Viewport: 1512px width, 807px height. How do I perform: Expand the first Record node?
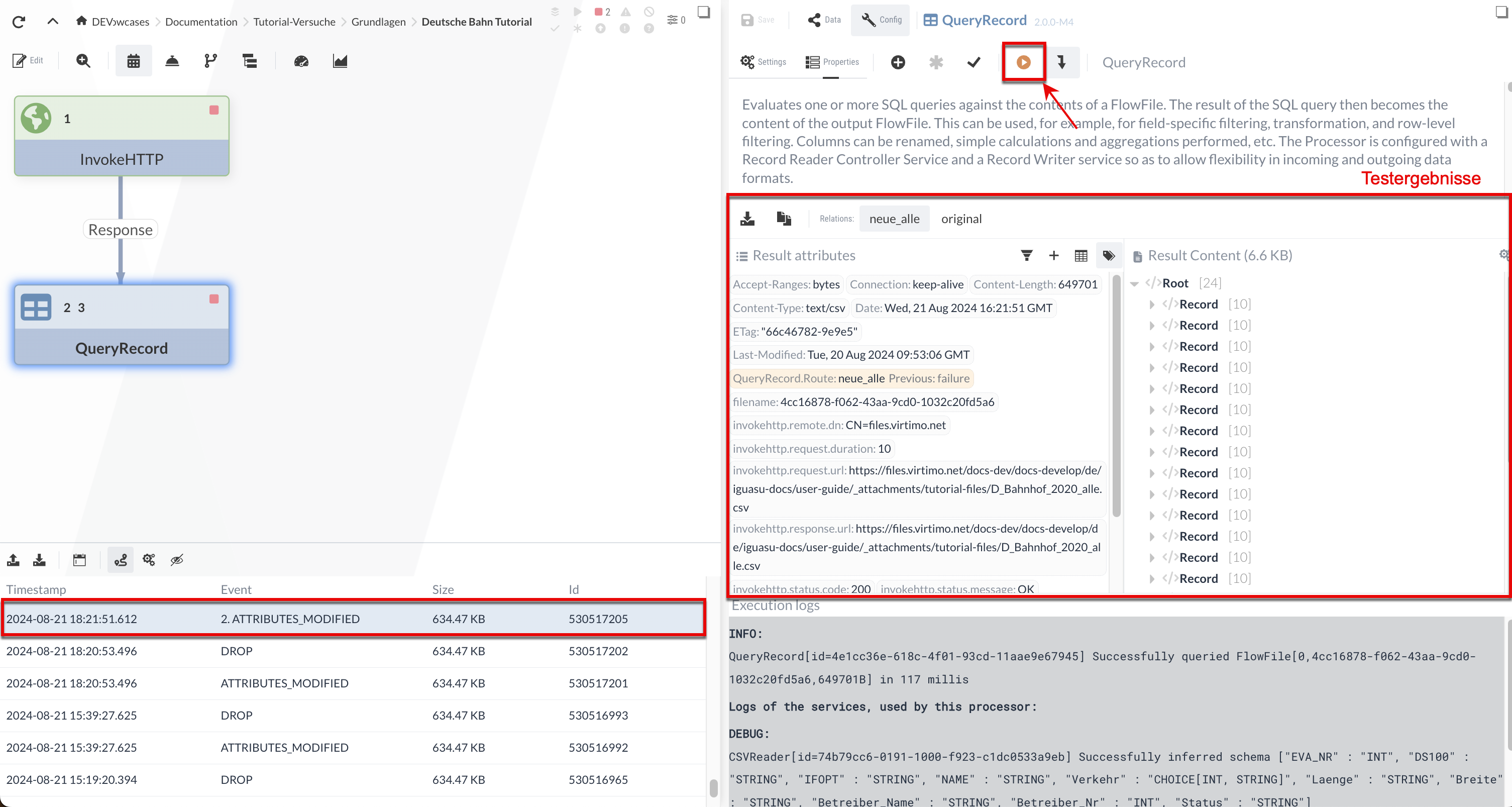click(1152, 304)
